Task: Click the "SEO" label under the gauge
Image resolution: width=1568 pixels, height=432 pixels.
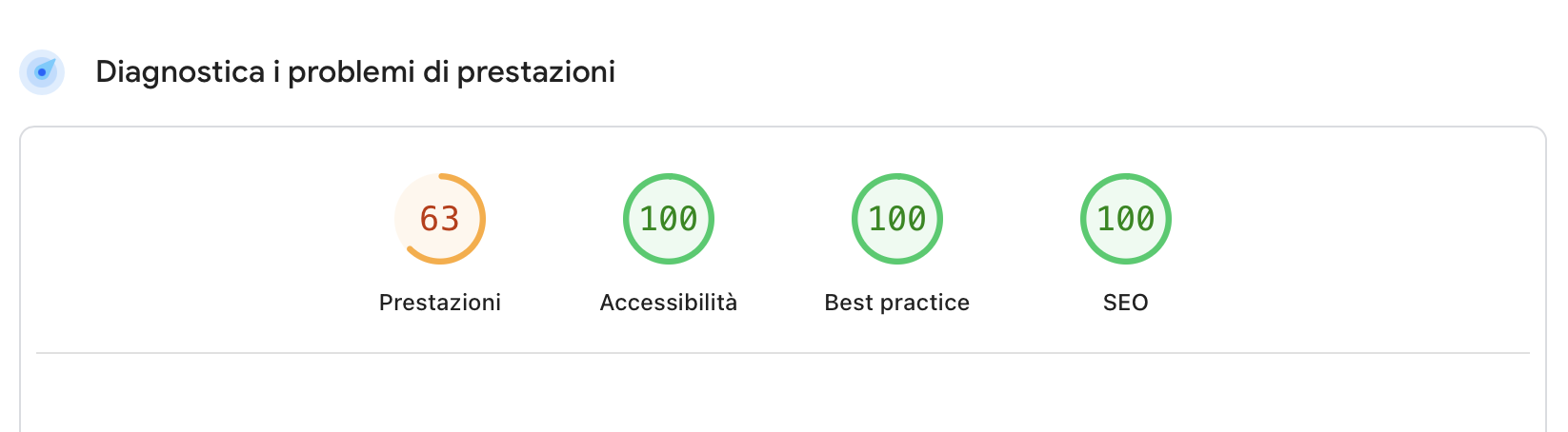Action: tap(1126, 303)
